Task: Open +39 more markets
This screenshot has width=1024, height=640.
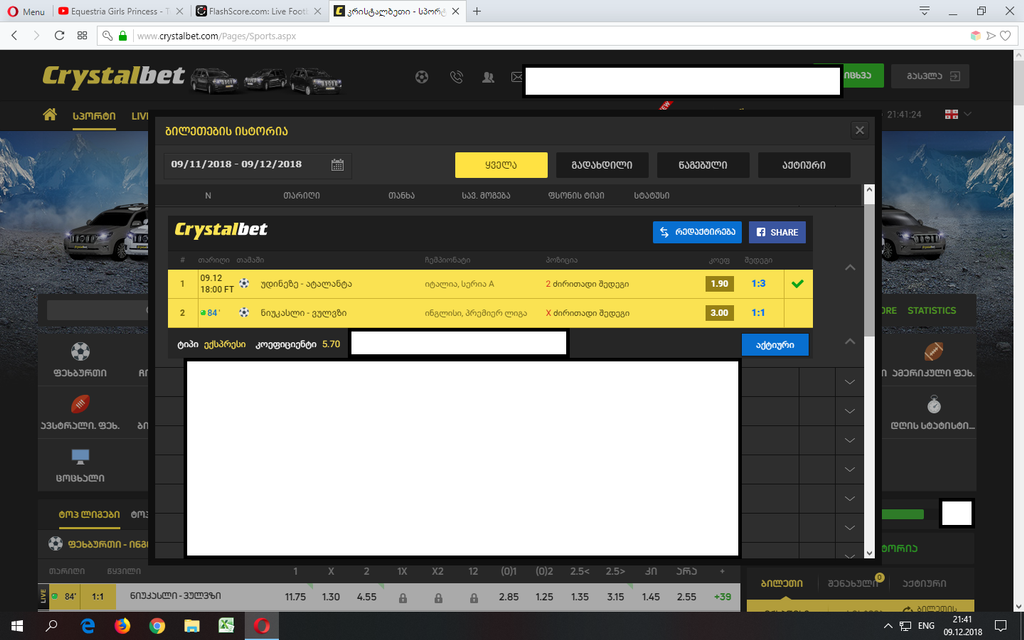Action: pos(722,597)
